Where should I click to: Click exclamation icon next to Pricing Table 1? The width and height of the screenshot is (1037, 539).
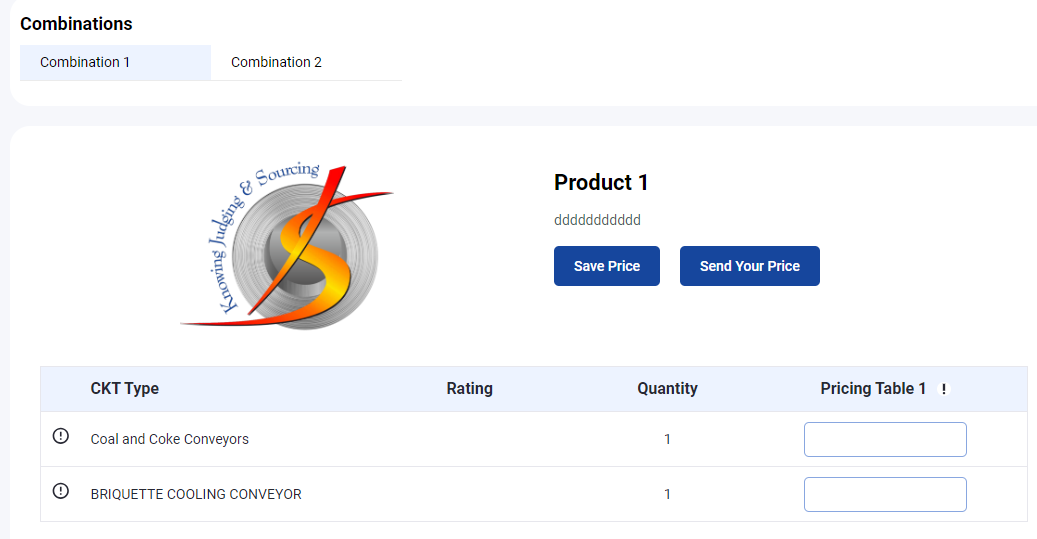pos(944,389)
